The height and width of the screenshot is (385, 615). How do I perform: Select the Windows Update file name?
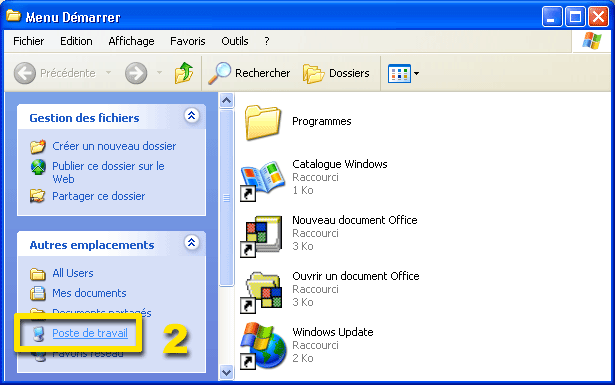333,332
